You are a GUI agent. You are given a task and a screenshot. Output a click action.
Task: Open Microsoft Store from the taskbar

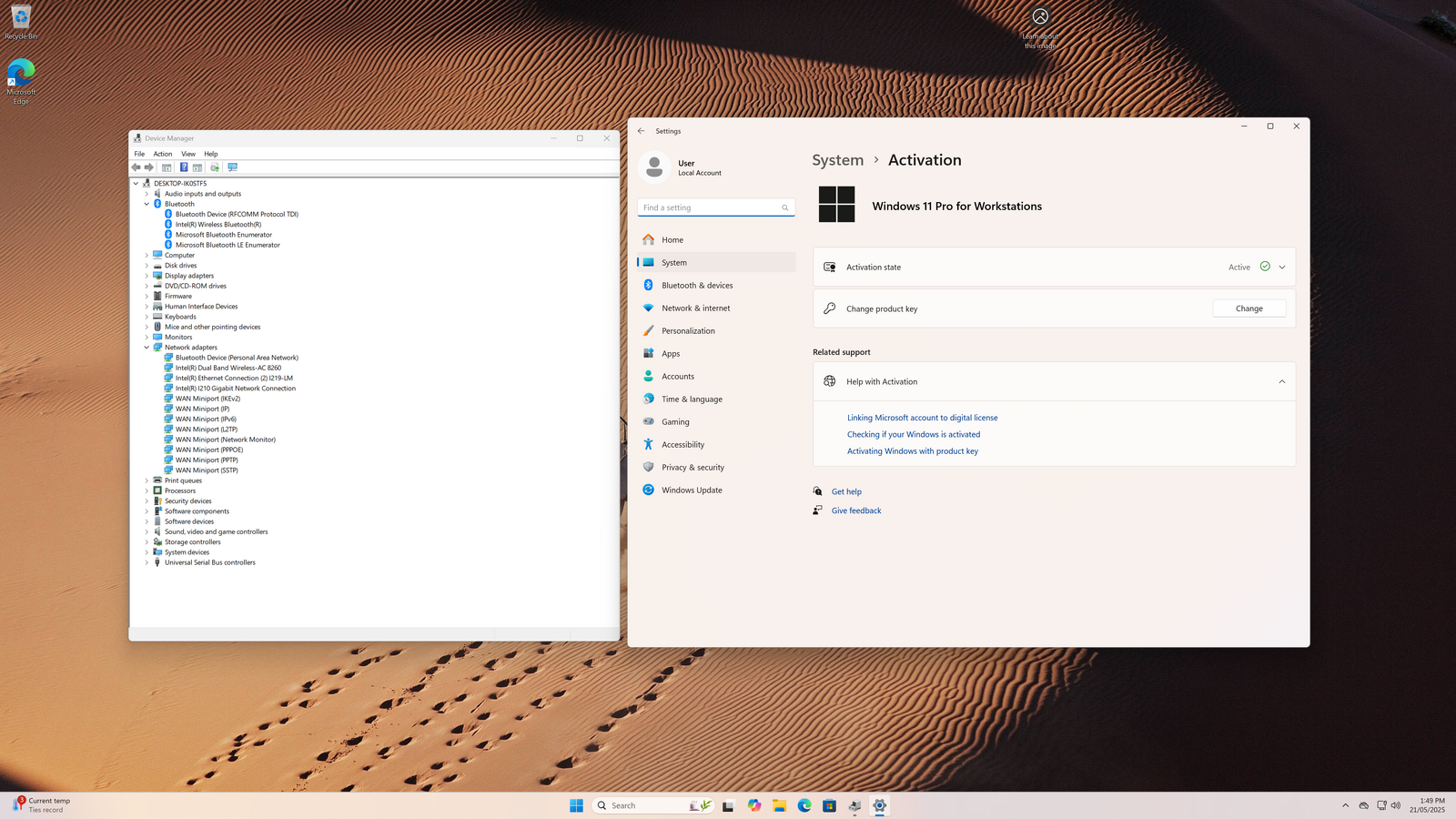829,805
